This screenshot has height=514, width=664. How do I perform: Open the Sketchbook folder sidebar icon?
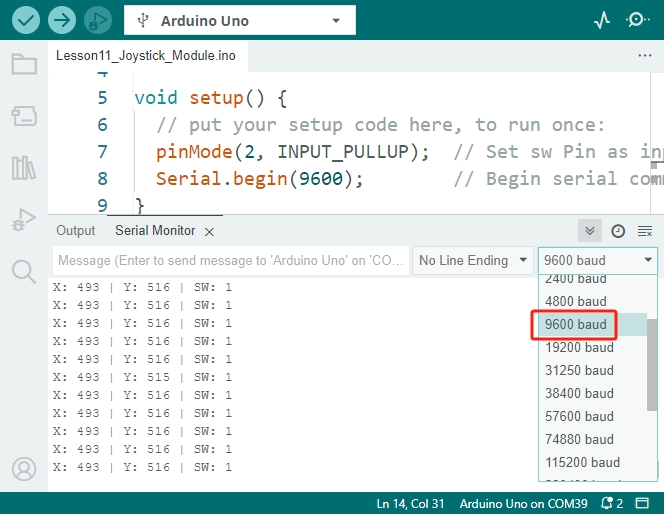click(x=24, y=64)
